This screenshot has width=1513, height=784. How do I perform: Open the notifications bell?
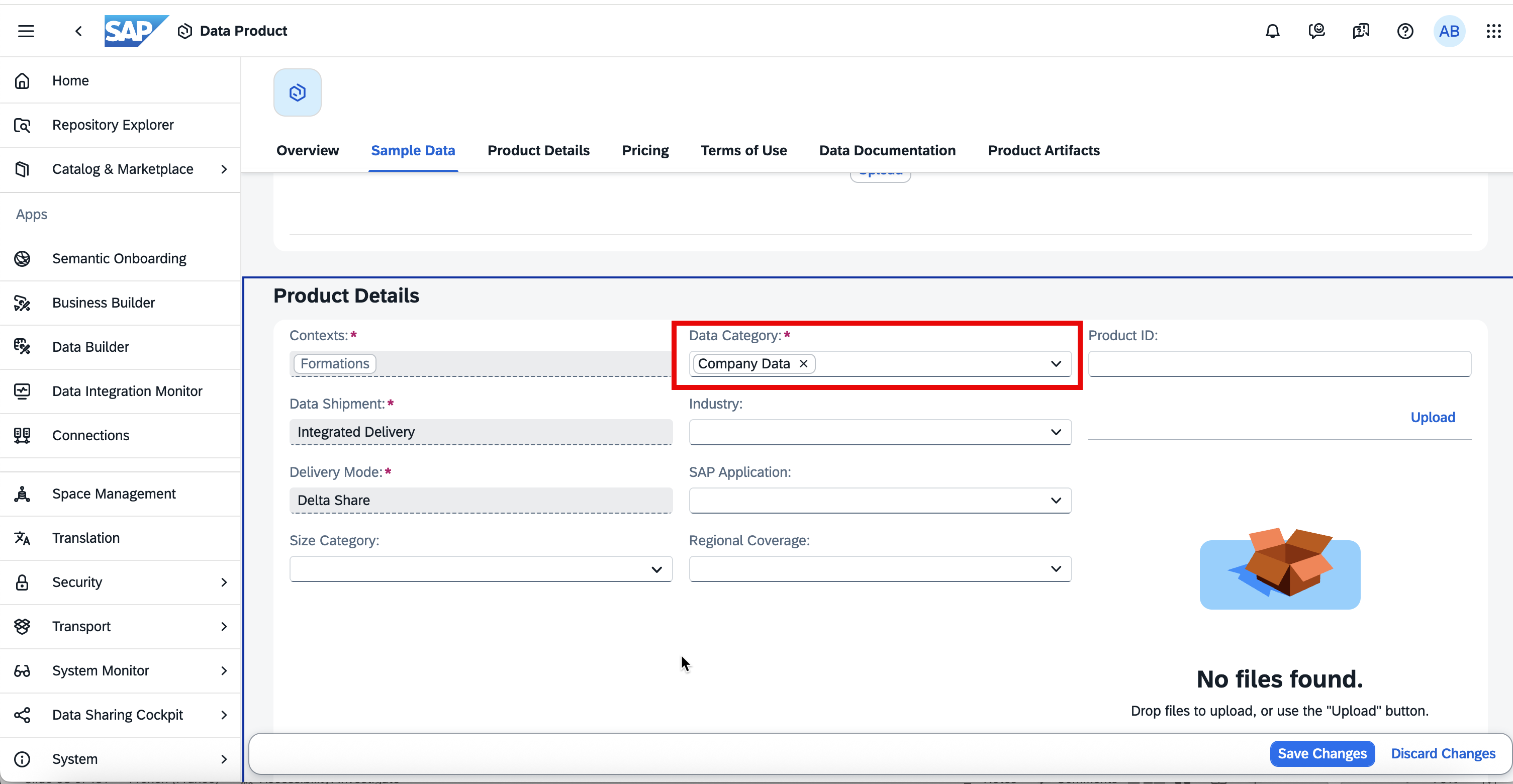tap(1272, 31)
